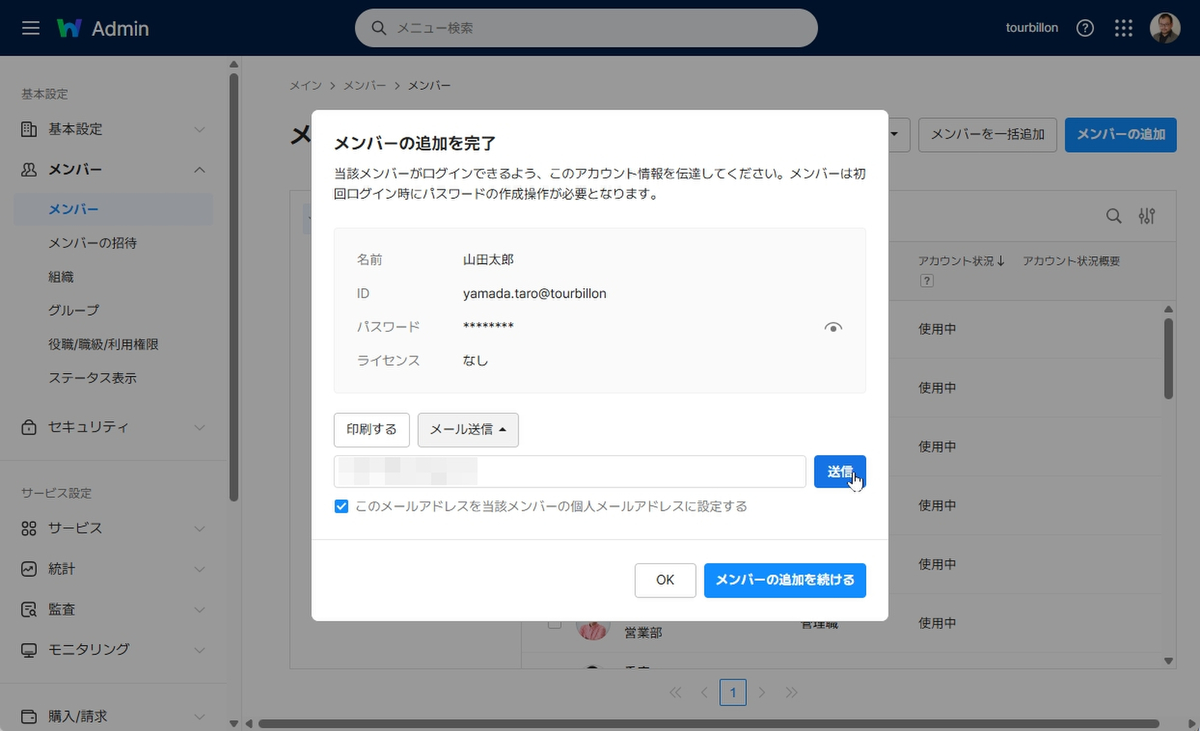
Task: Open ステータス表示 in sidebar
Action: click(x=93, y=378)
